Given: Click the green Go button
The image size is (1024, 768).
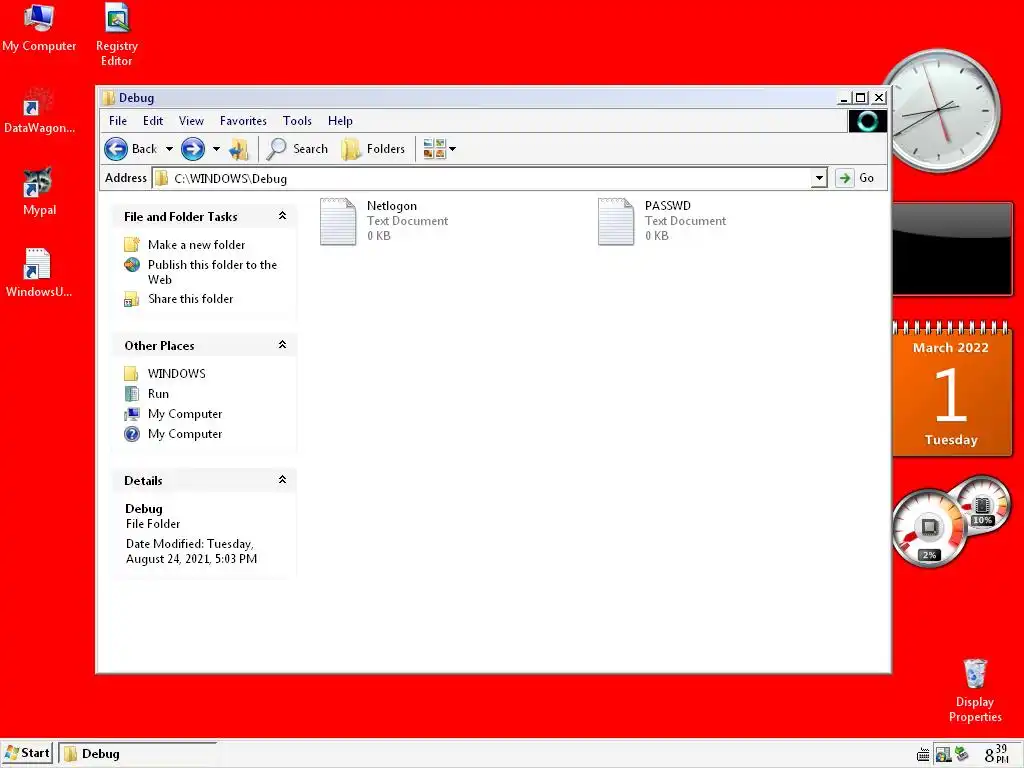Looking at the screenshot, I should tap(856, 178).
